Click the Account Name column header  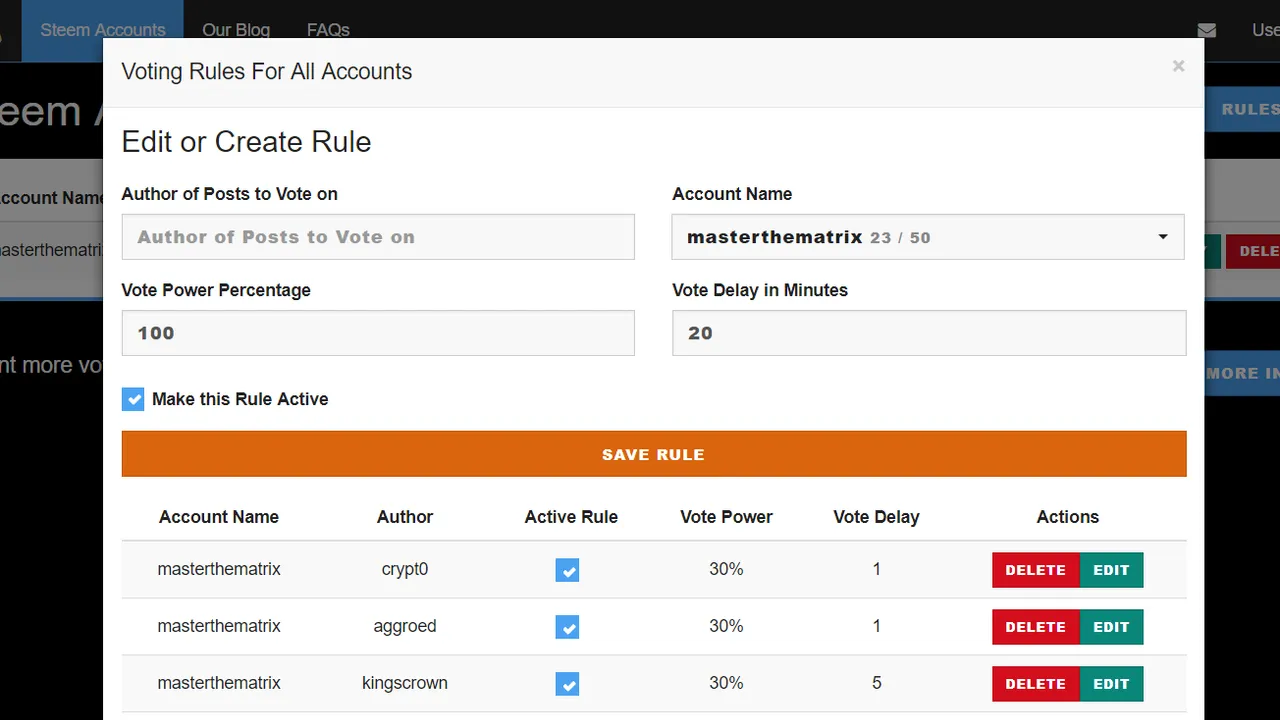219,517
